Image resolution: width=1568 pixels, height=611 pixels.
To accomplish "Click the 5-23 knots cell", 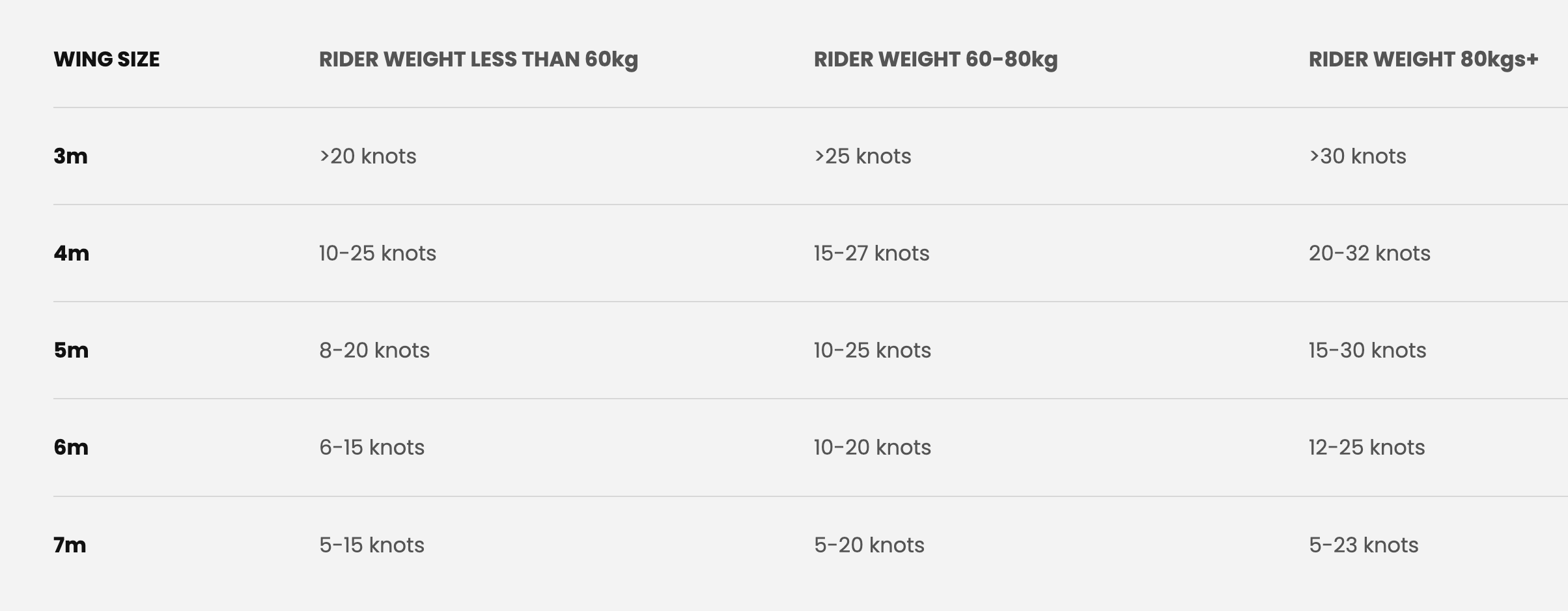I will [x=1364, y=545].
